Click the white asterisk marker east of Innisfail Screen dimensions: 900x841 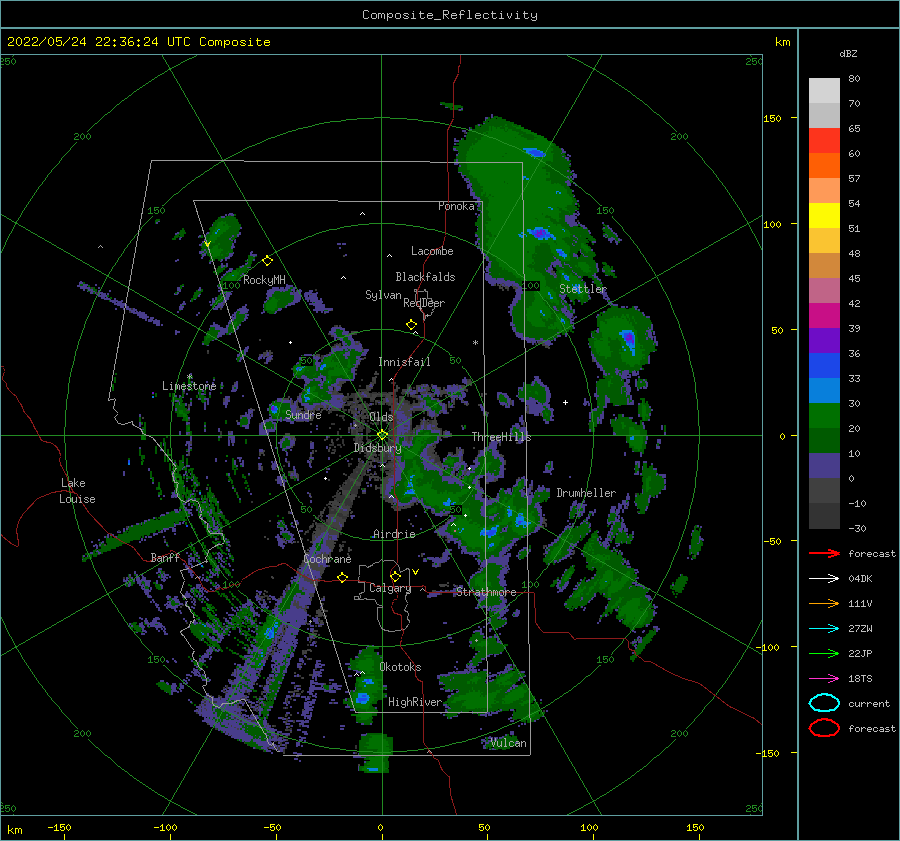click(475, 343)
